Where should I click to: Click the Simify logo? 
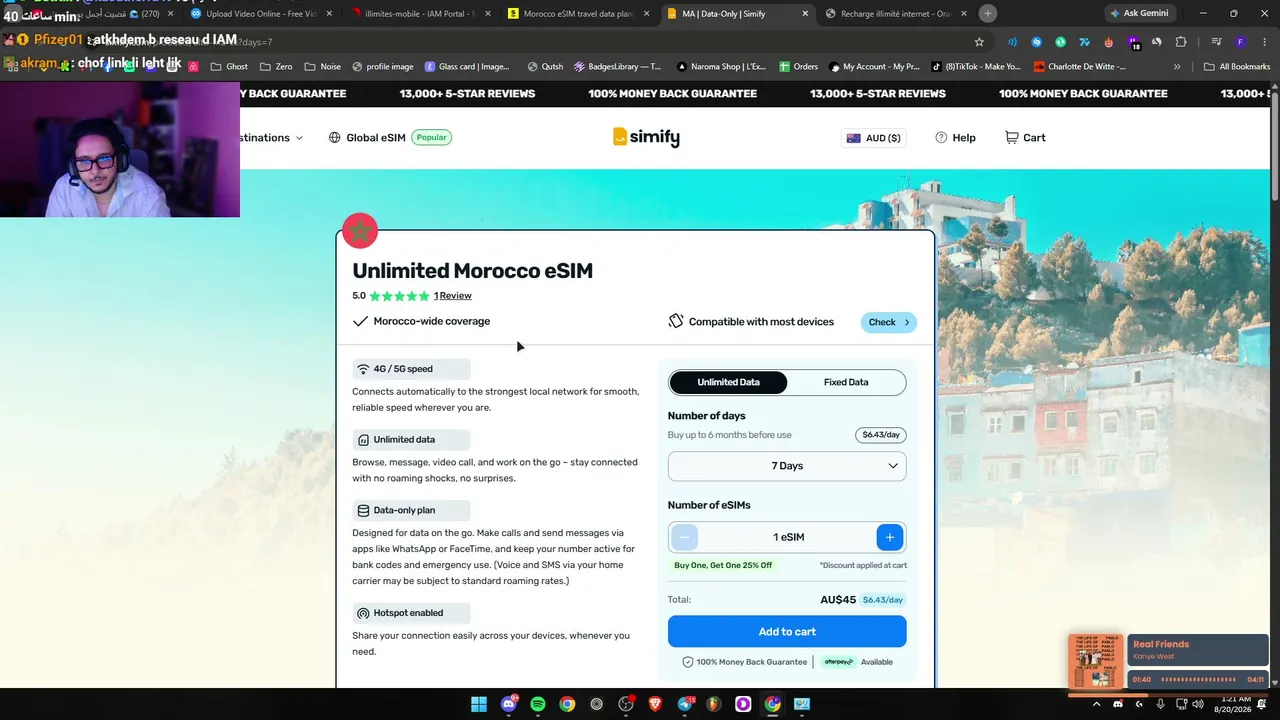click(x=646, y=137)
